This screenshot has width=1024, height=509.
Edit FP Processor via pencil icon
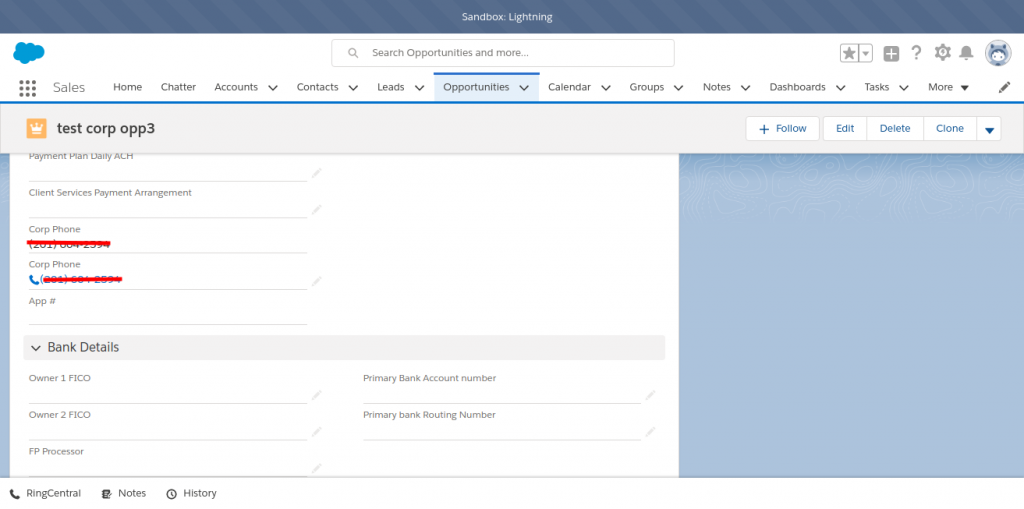point(317,468)
